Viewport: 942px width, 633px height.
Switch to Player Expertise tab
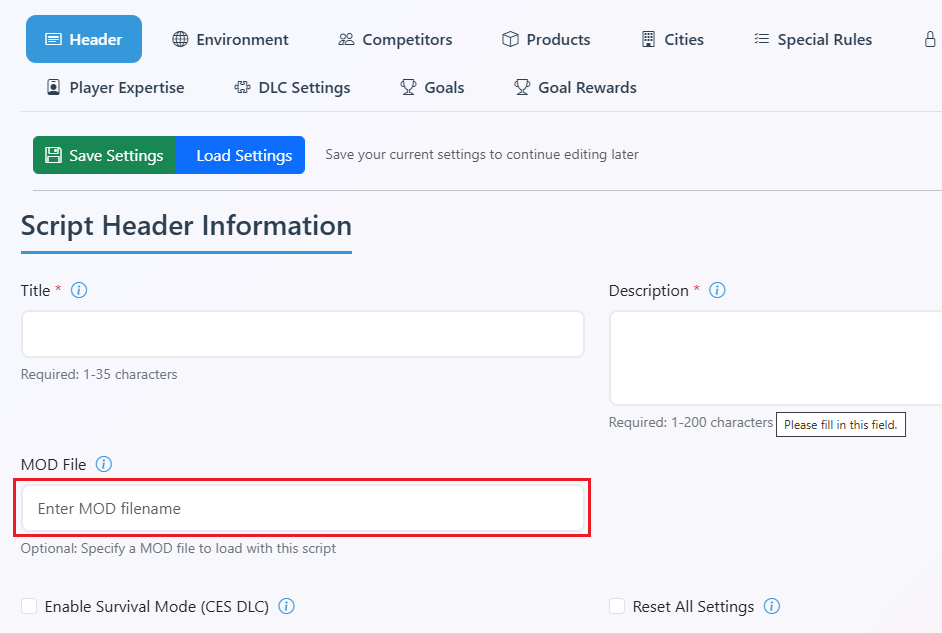(115, 88)
